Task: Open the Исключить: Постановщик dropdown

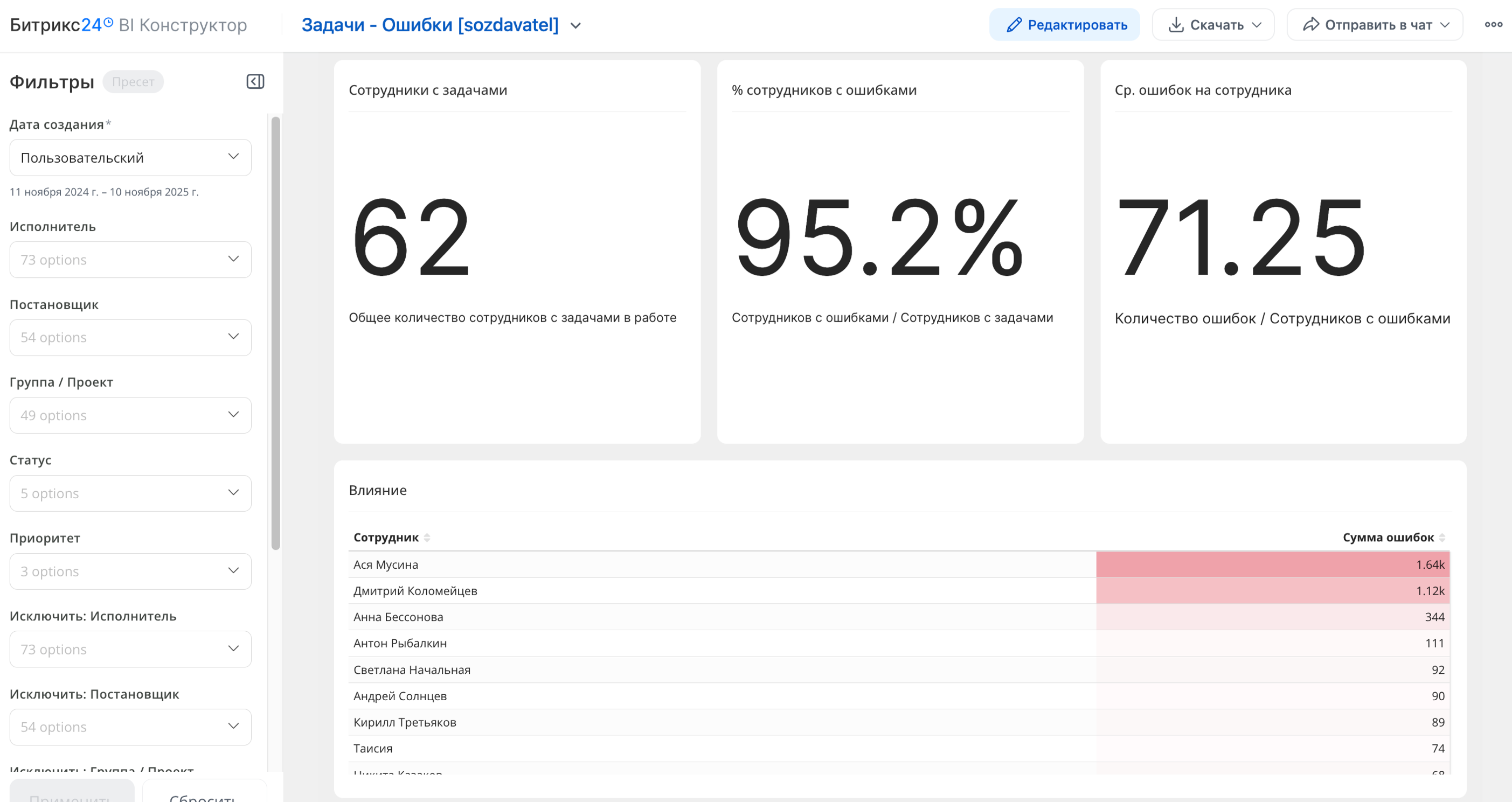Action: click(130, 727)
